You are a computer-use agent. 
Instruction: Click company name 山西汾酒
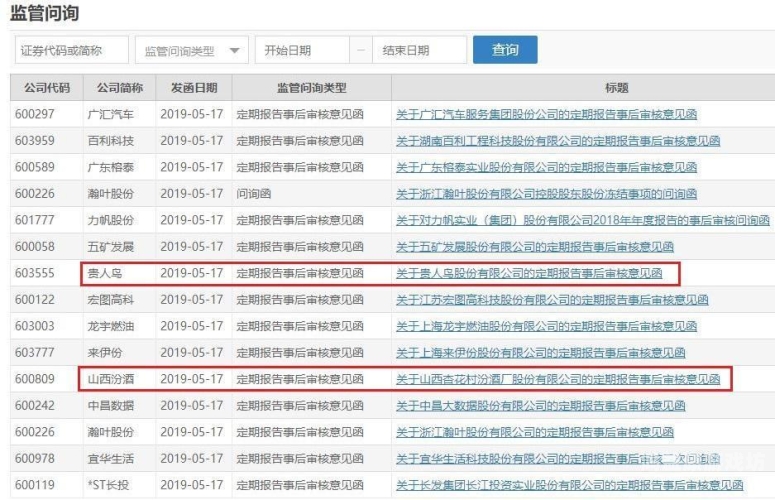coord(111,379)
